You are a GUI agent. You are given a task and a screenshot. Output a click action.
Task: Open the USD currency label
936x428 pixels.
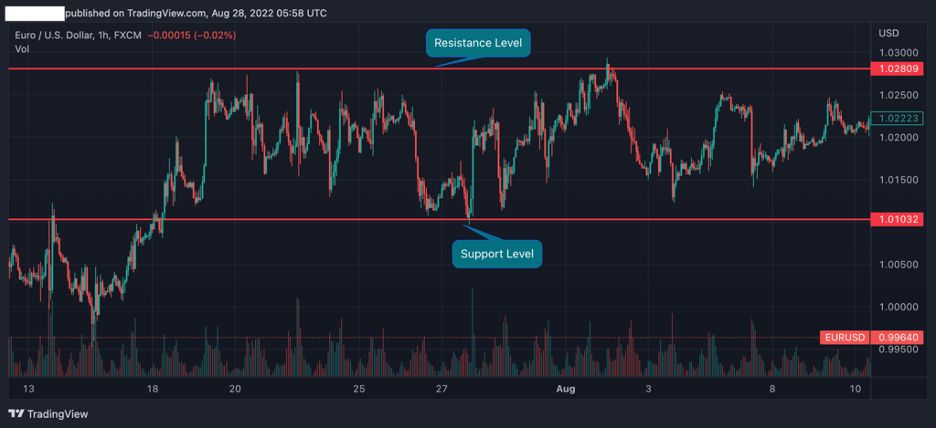click(x=889, y=33)
